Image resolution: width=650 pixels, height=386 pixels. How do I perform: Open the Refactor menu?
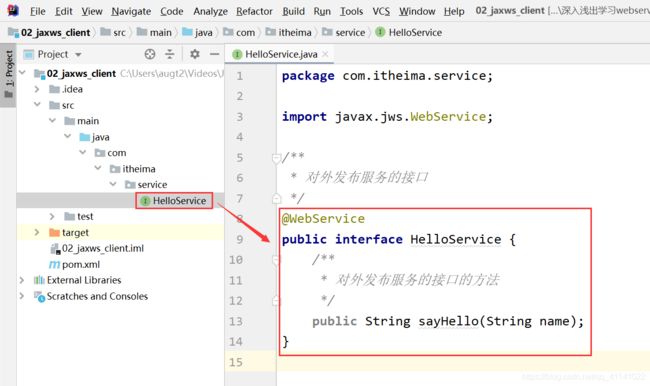(x=254, y=11)
